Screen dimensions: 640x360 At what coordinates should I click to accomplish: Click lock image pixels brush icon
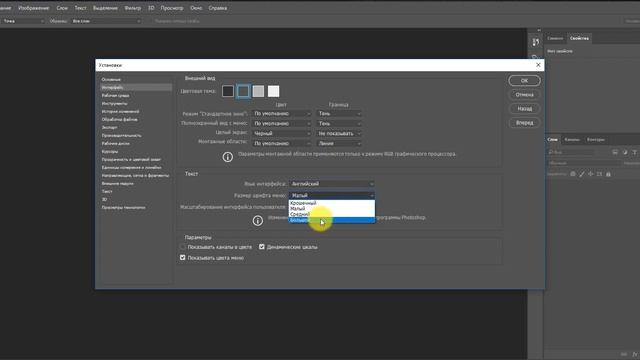coord(582,174)
